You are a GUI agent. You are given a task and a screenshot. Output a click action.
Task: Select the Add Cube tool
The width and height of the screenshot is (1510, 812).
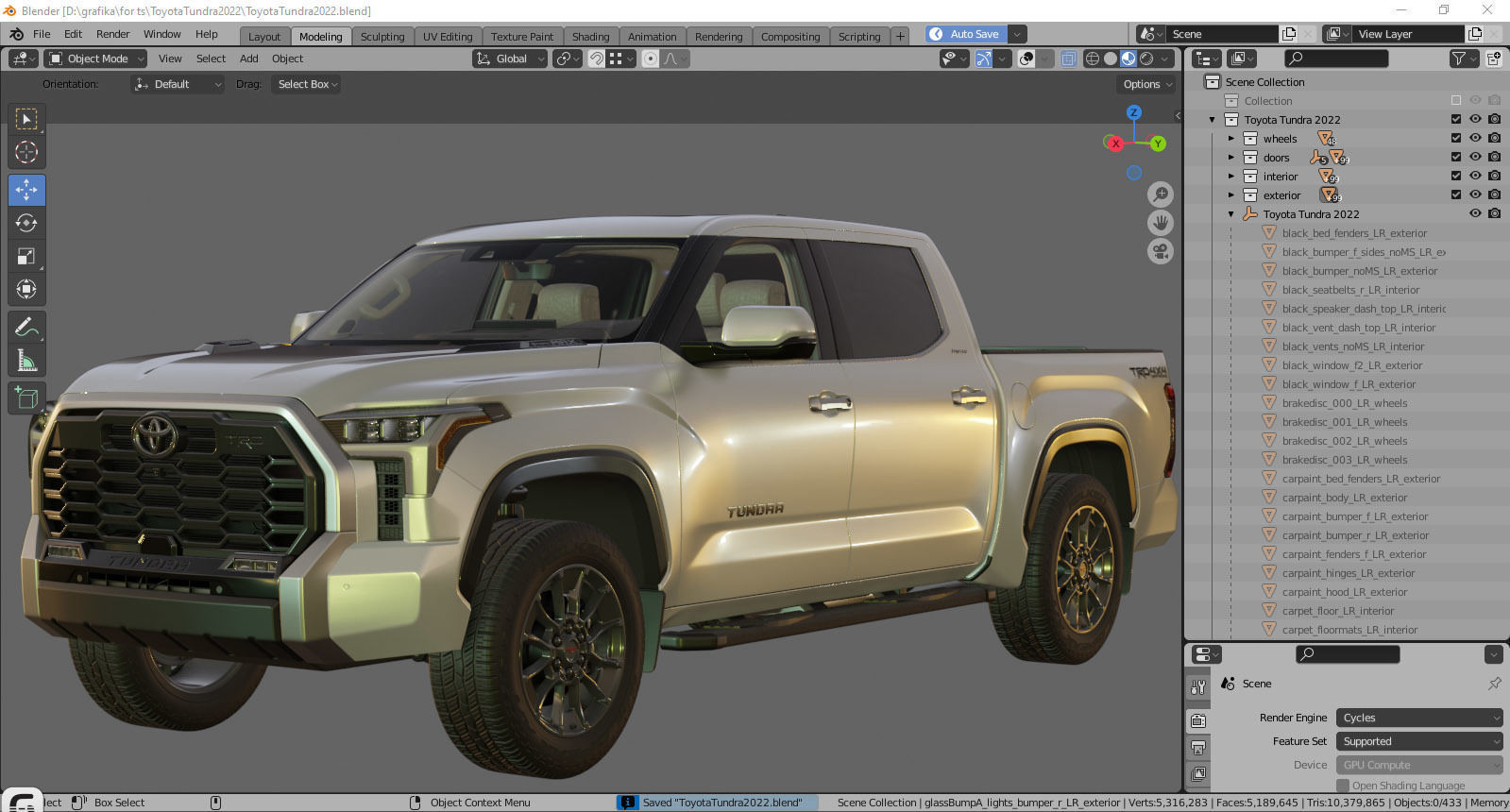[x=26, y=398]
